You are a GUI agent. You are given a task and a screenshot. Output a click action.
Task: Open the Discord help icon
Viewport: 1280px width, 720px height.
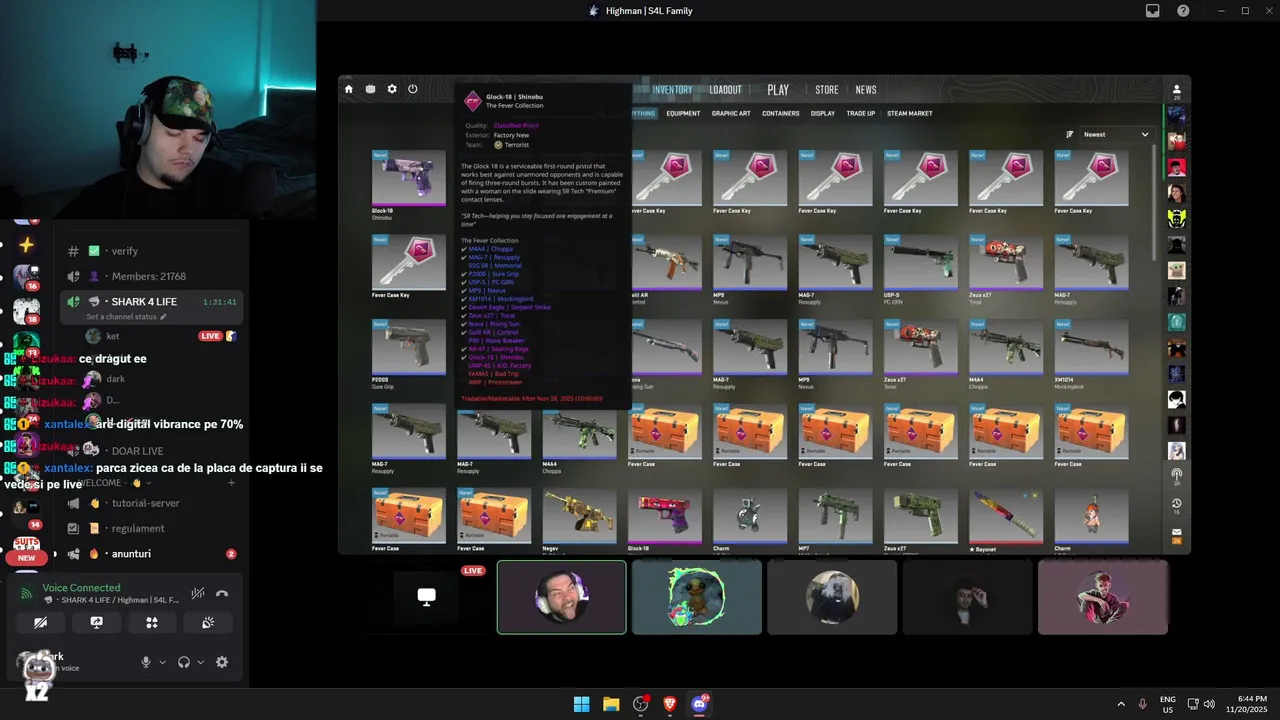click(1183, 11)
